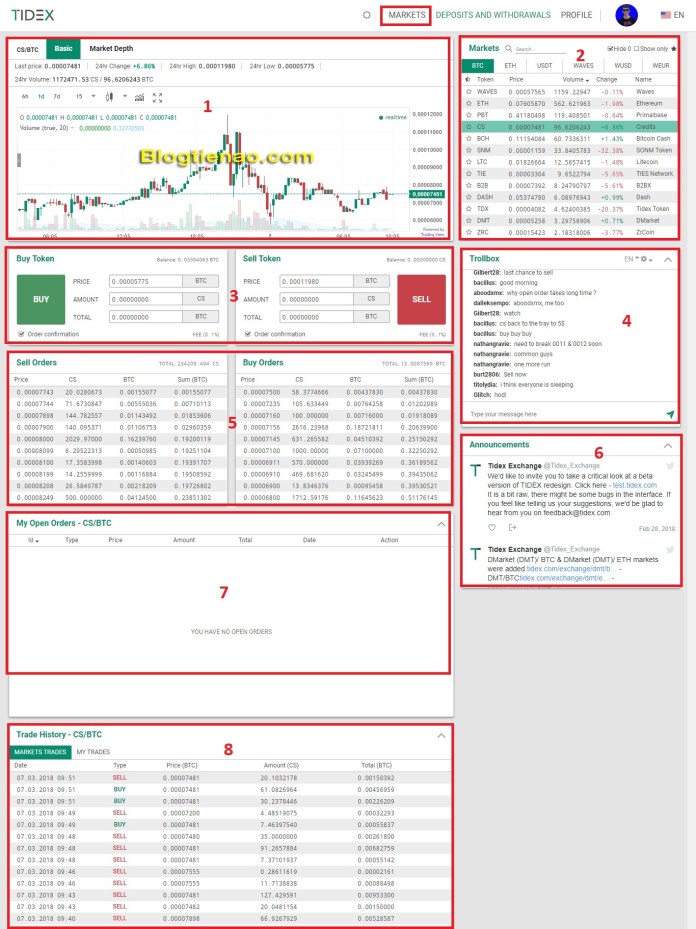Click the red SELL button
Screen dimensions: 696x929
[x=421, y=299]
